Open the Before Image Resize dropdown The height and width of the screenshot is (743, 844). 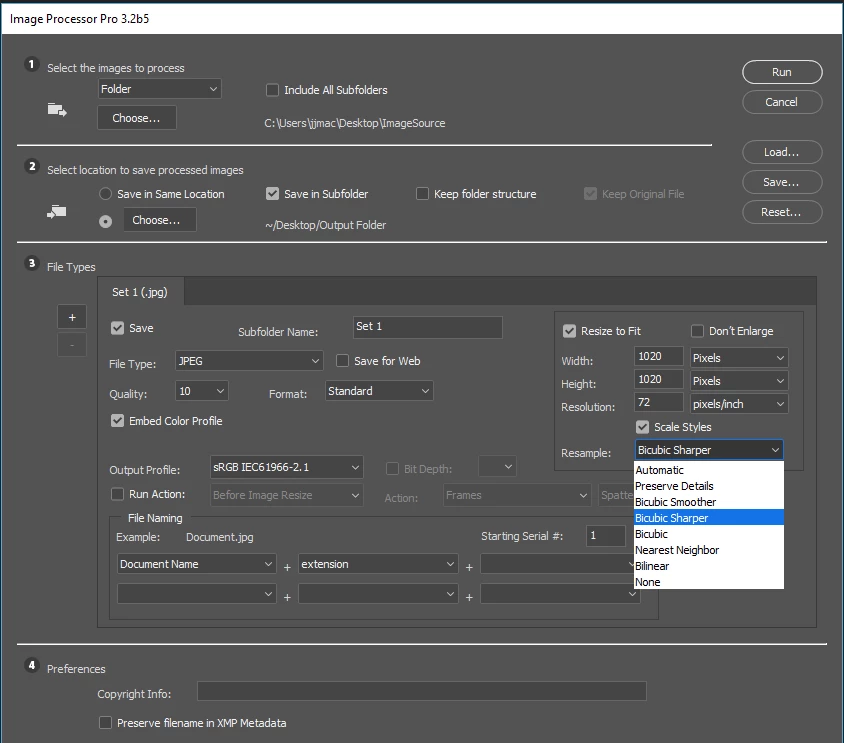(286, 495)
